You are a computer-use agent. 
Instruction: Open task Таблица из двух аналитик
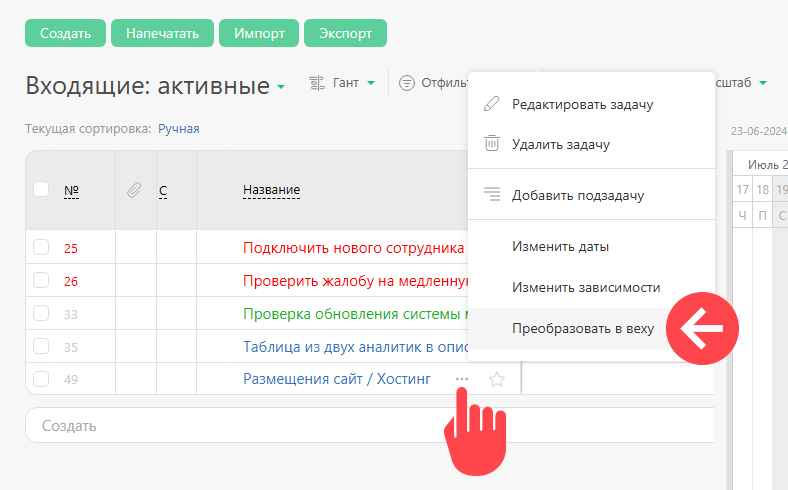355,347
